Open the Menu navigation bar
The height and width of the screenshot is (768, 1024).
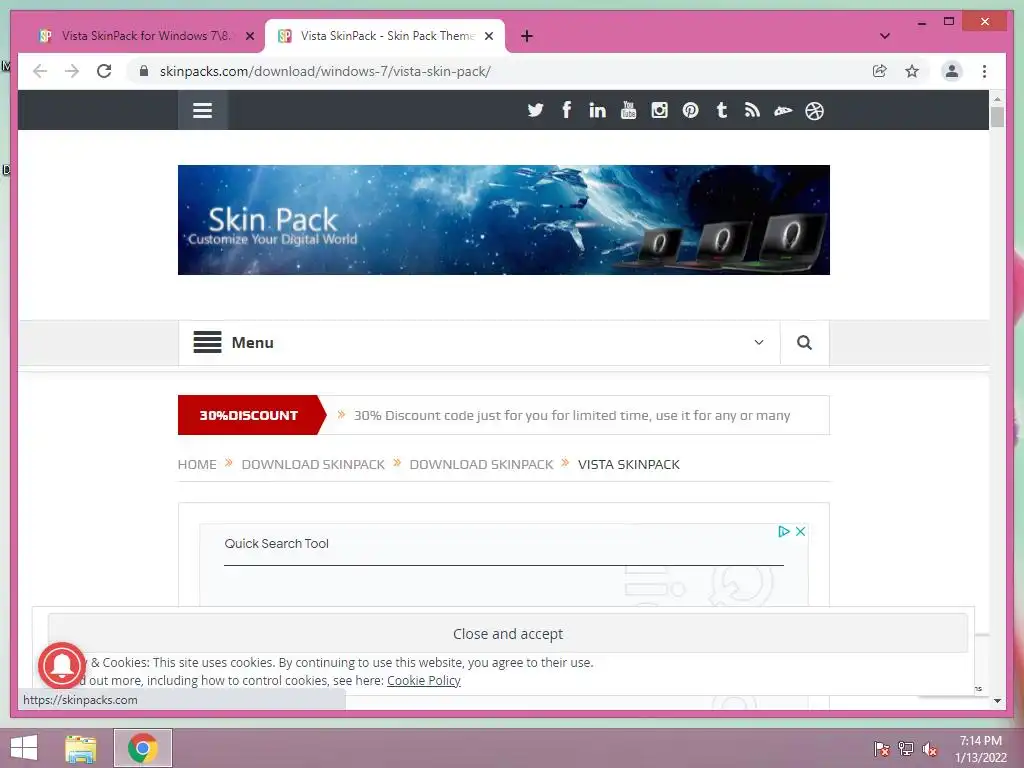[x=479, y=342]
